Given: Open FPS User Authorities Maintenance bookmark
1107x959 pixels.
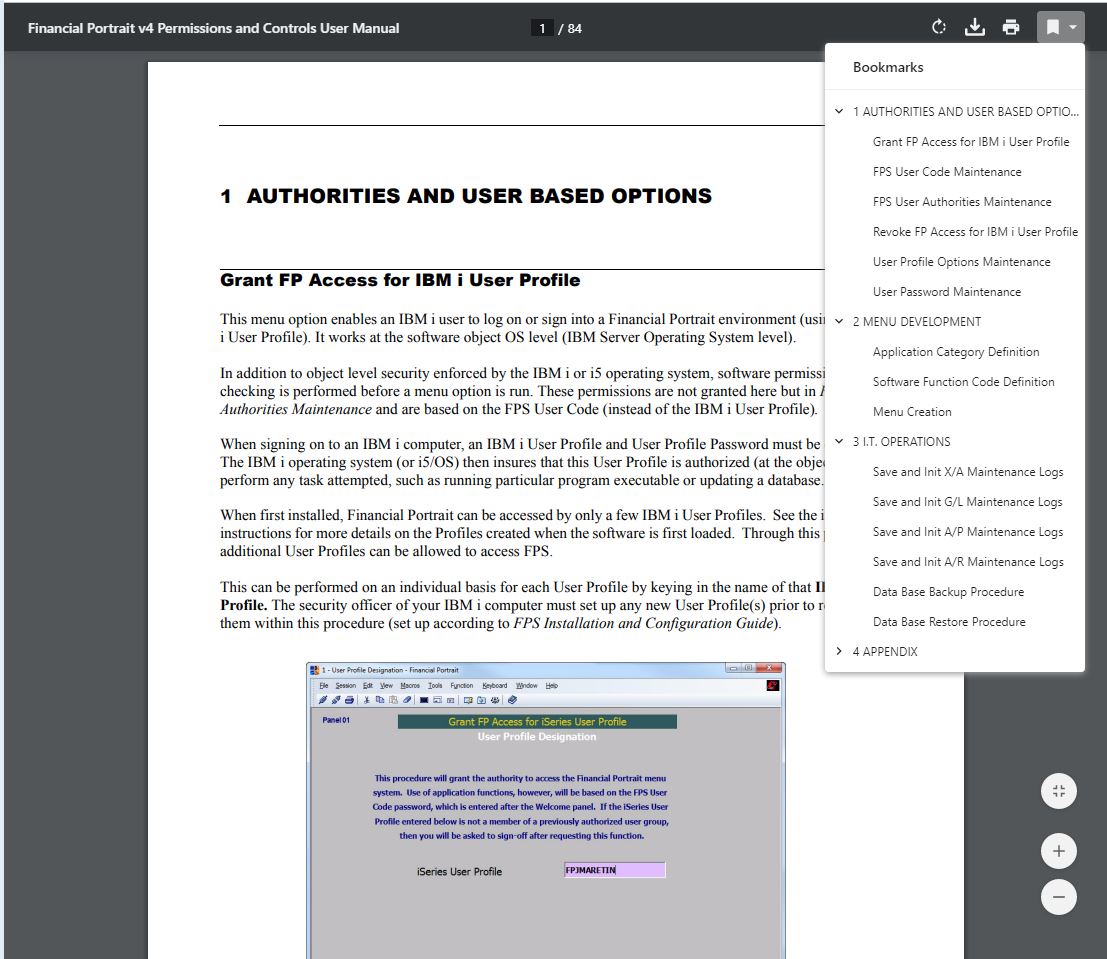Looking at the screenshot, I should pyautogui.click(x=962, y=202).
